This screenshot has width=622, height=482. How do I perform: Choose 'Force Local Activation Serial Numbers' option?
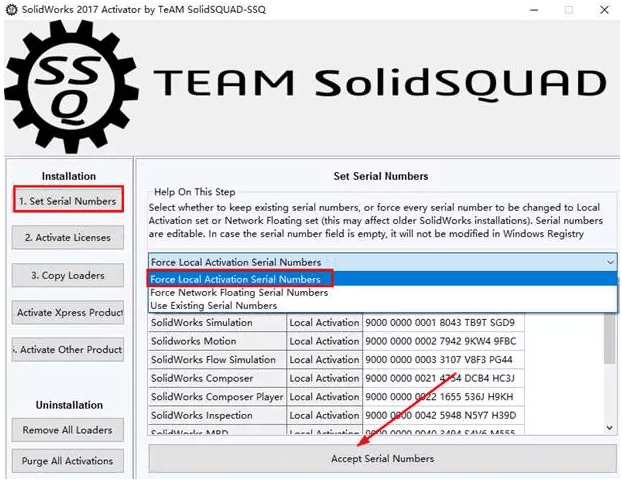pyautogui.click(x=236, y=279)
